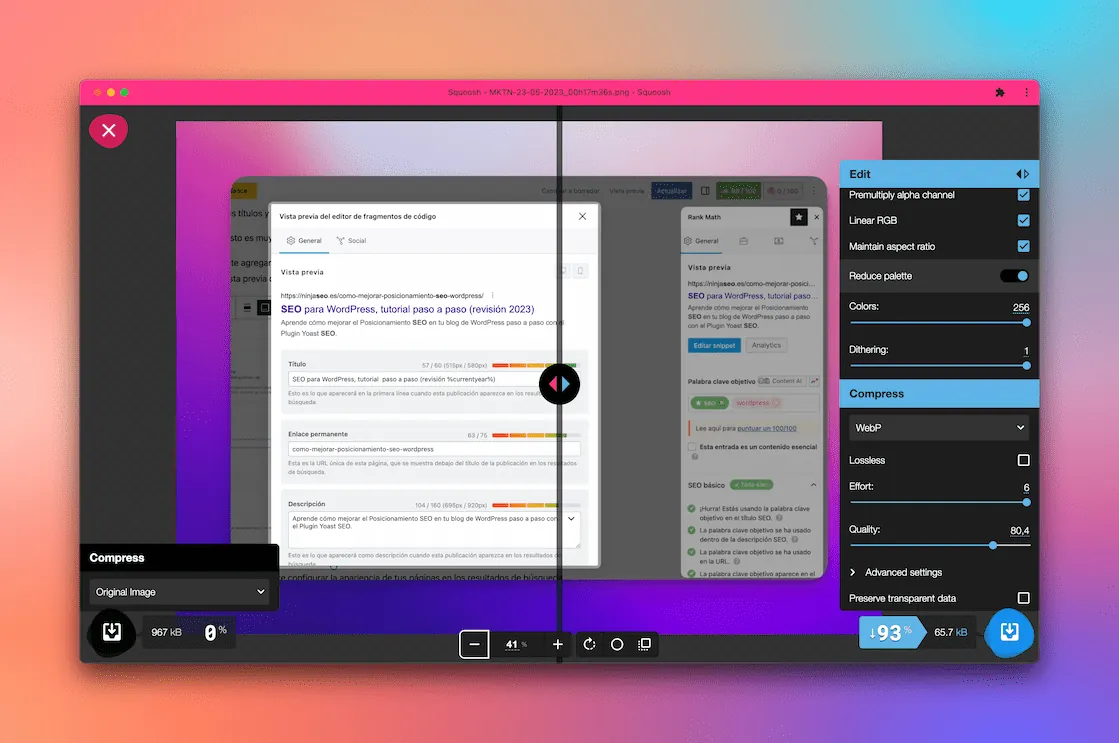Expand Advanced settings
The width and height of the screenshot is (1119, 743).
point(902,572)
